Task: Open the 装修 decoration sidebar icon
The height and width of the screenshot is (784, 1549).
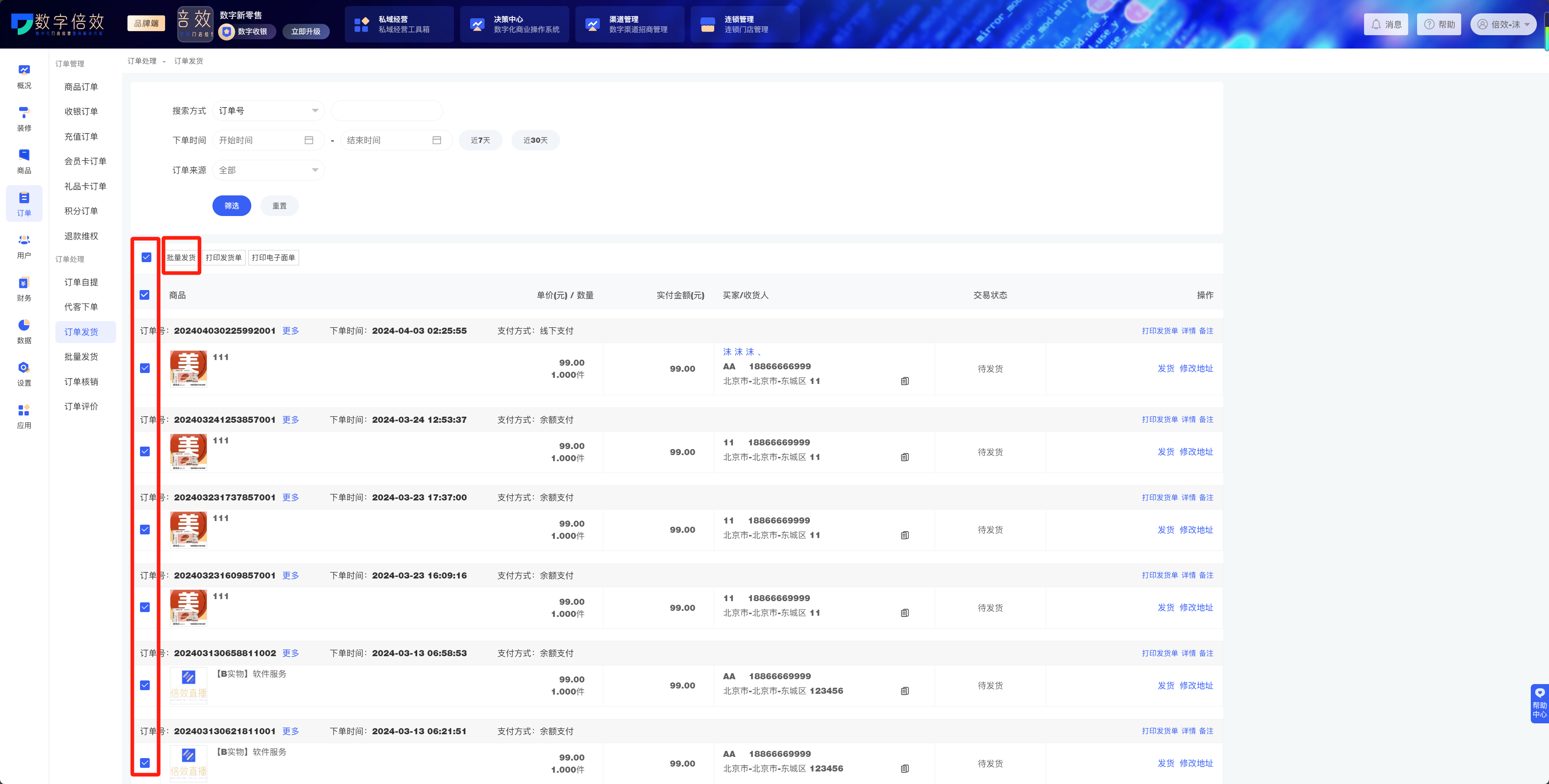Action: [24, 119]
